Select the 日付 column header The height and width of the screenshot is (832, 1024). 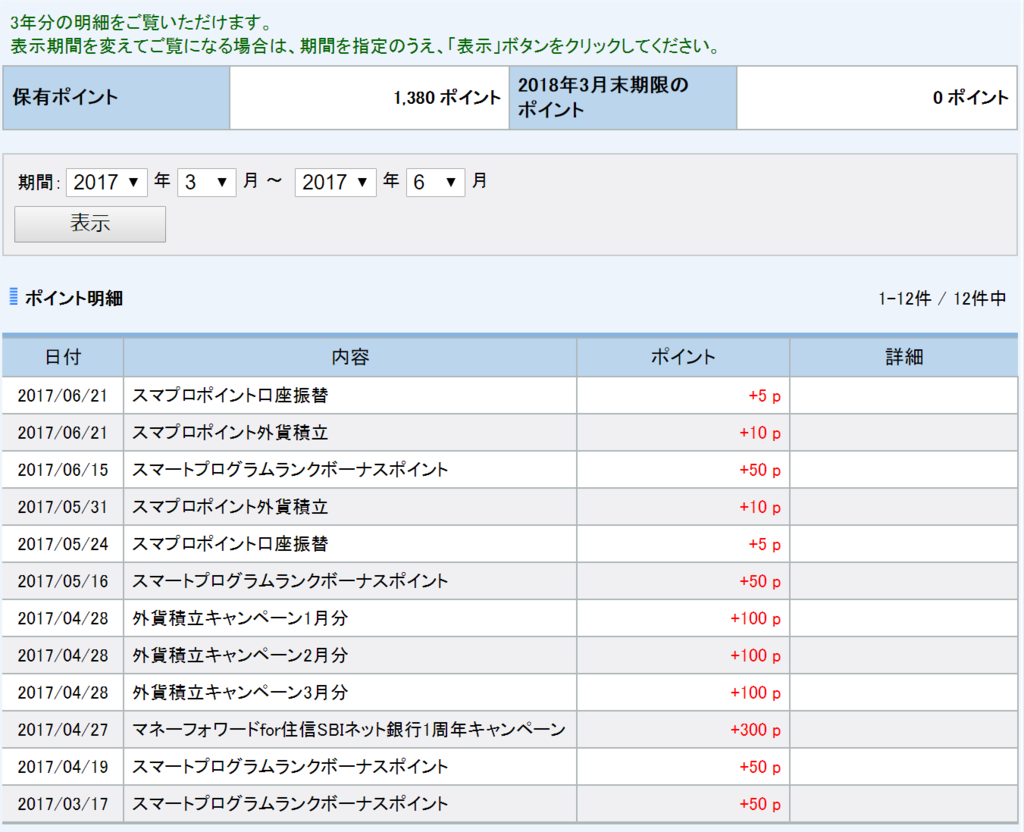pos(62,356)
